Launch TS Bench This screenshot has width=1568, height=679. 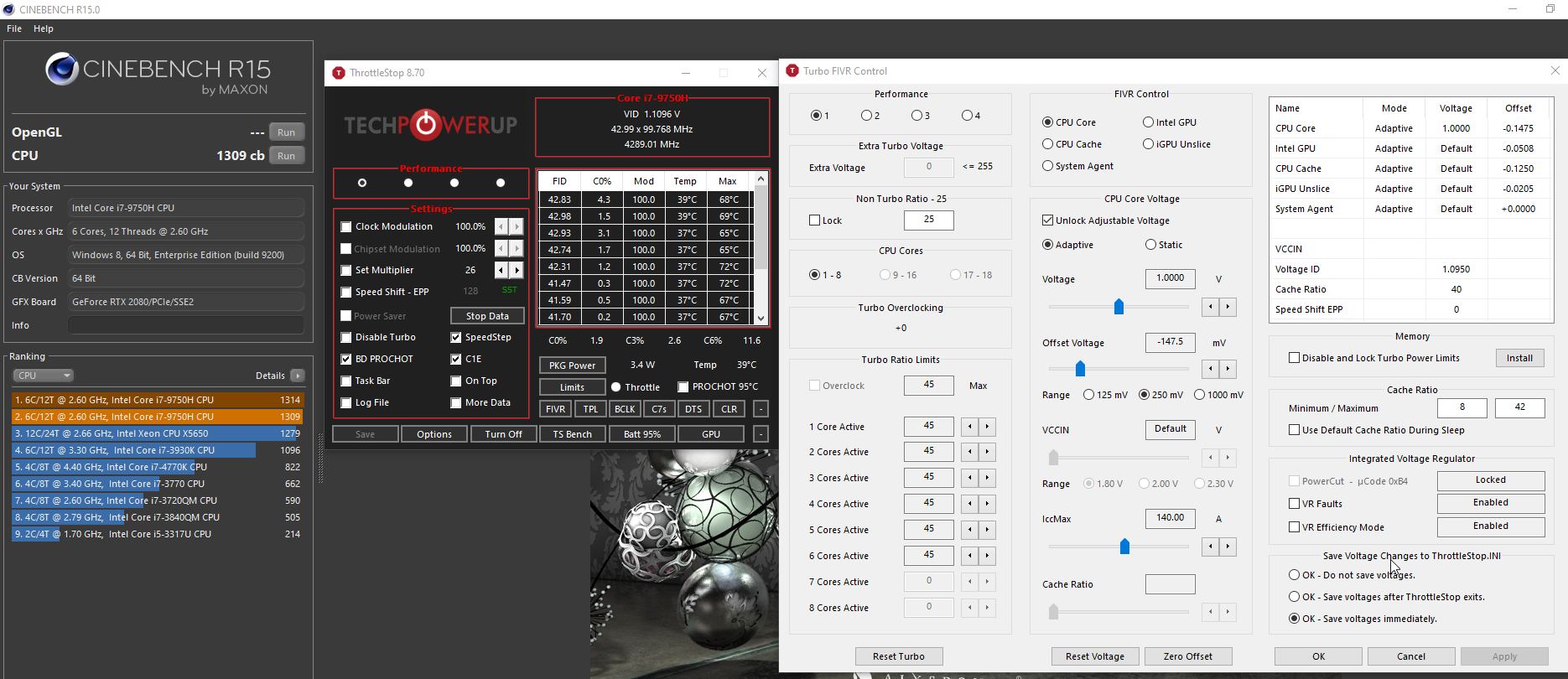[x=572, y=434]
